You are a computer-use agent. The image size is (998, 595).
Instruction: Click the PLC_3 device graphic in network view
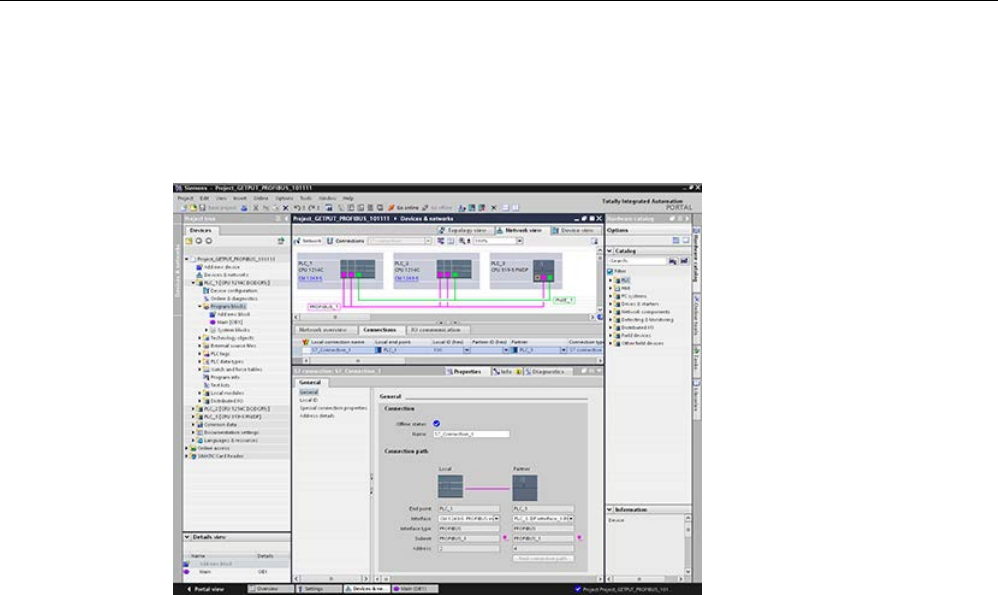(544, 270)
